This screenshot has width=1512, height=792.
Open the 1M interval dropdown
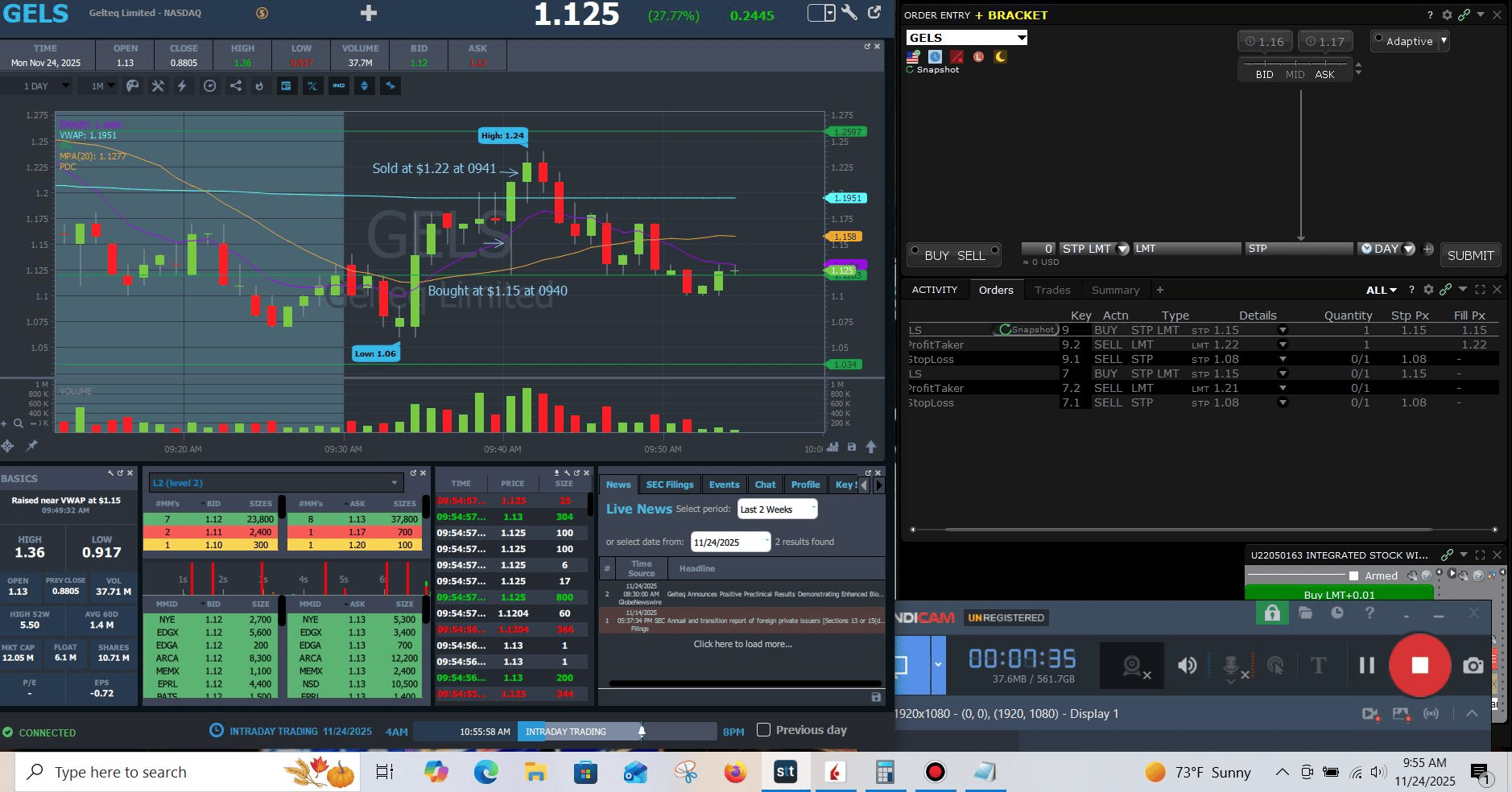pos(101,86)
